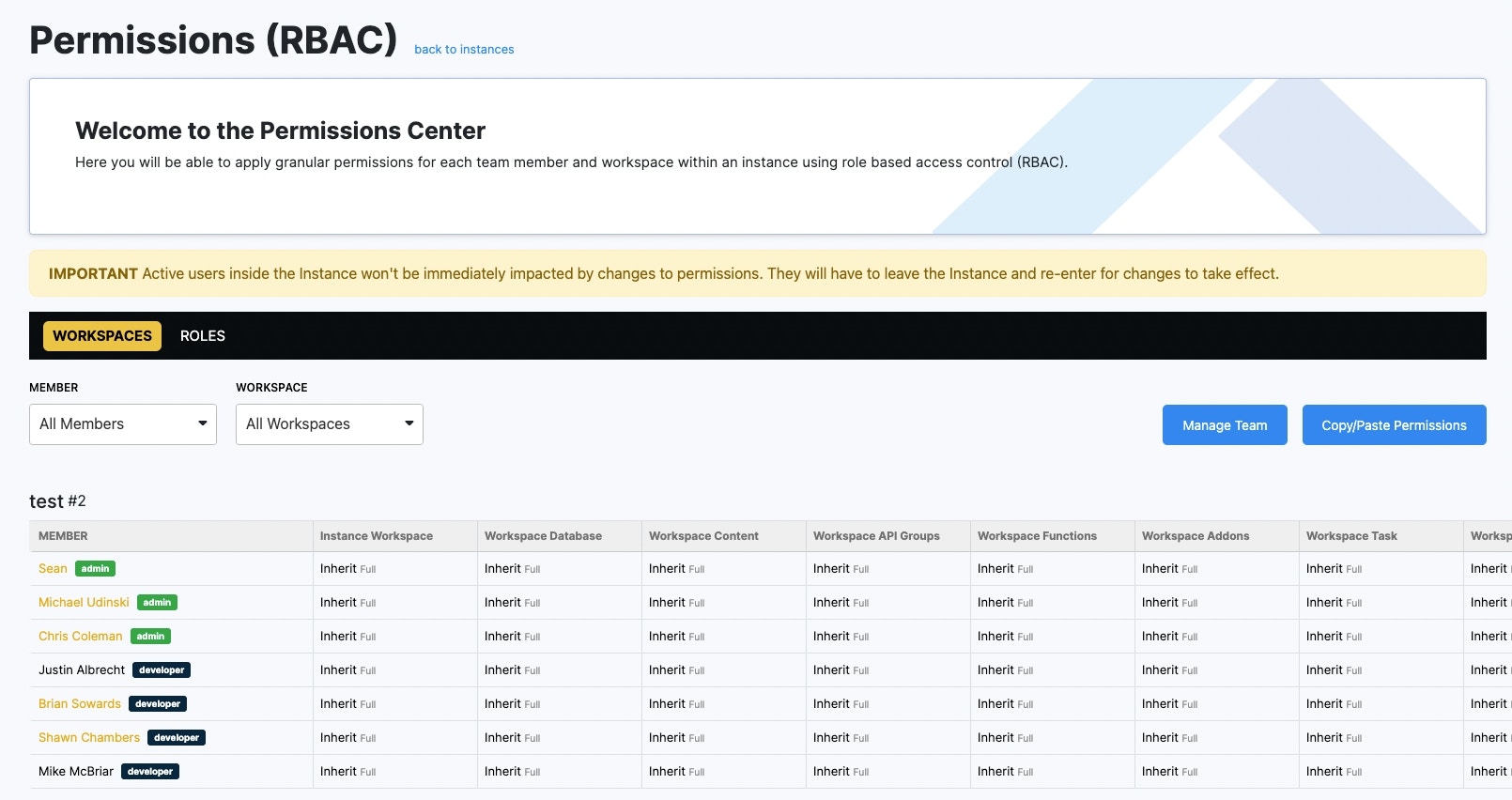Click the admin badge next to Sean
The height and width of the screenshot is (800, 1512).
click(95, 569)
